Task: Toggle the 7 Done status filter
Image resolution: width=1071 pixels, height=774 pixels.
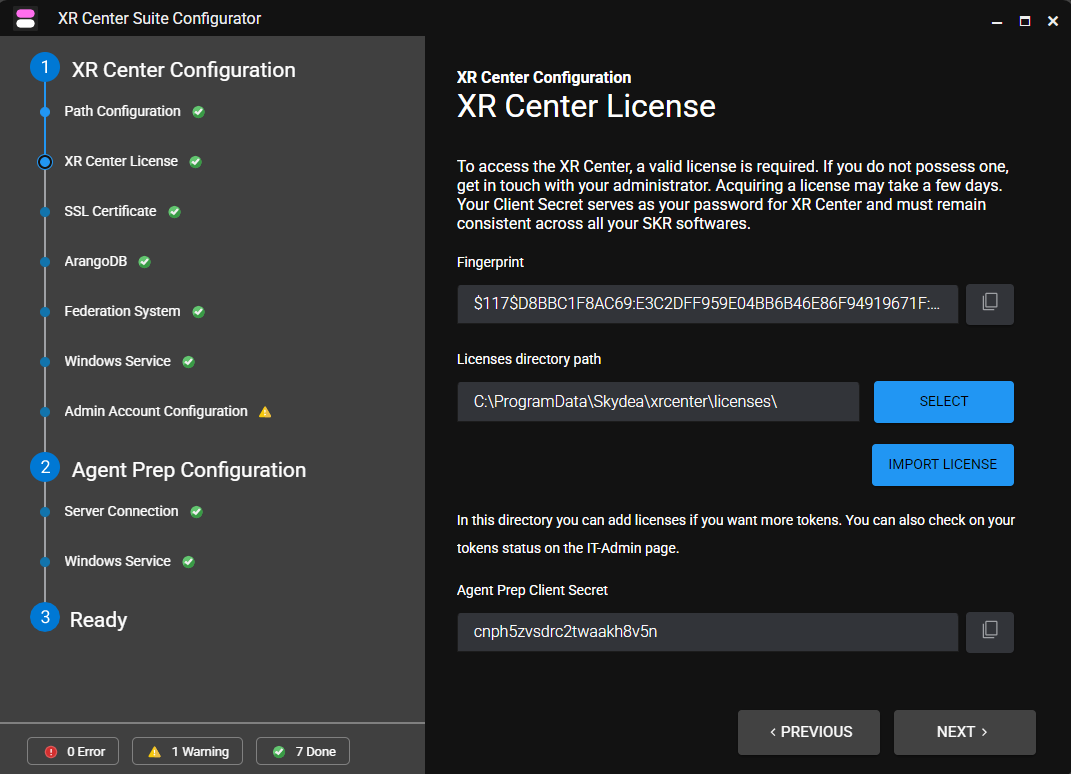Action: coord(303,752)
